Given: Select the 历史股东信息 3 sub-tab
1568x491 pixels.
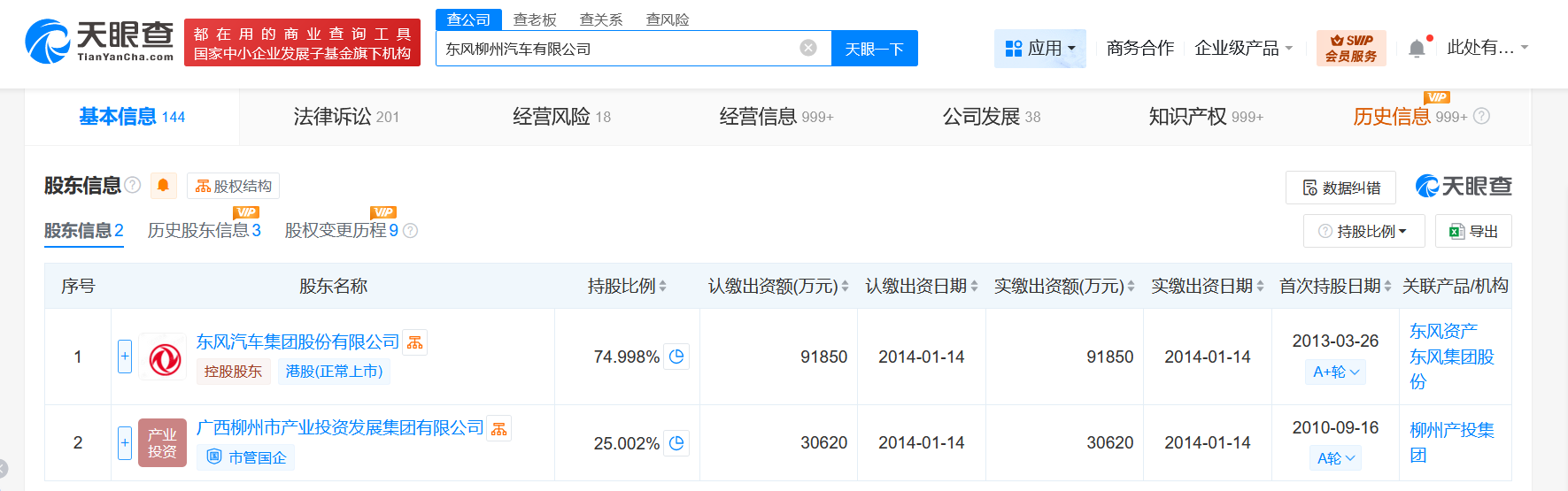Looking at the screenshot, I should (205, 231).
